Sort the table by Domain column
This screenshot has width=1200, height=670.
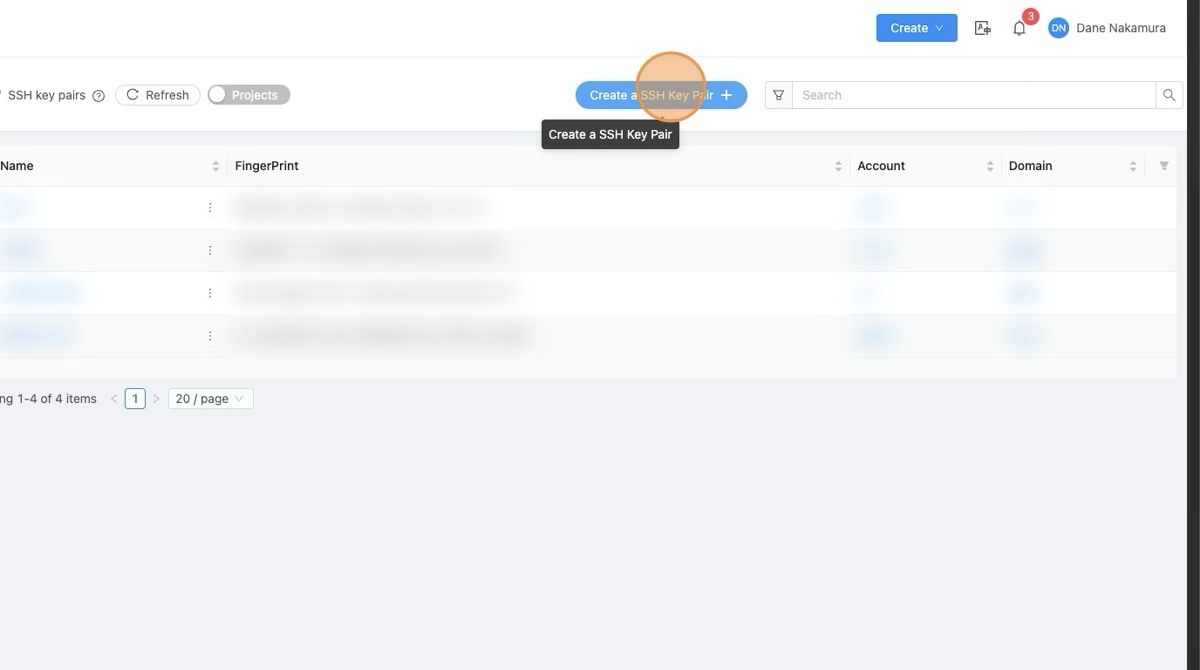[1132, 166]
